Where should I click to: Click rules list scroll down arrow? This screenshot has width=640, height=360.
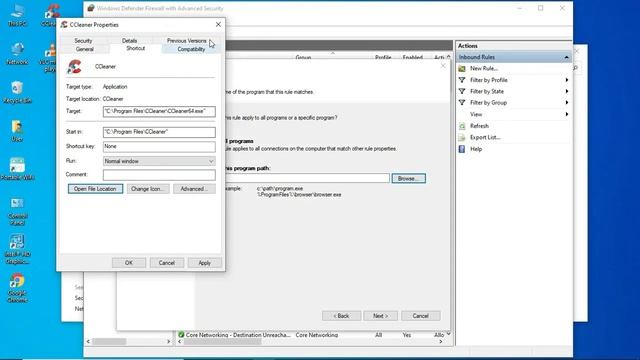click(449, 334)
